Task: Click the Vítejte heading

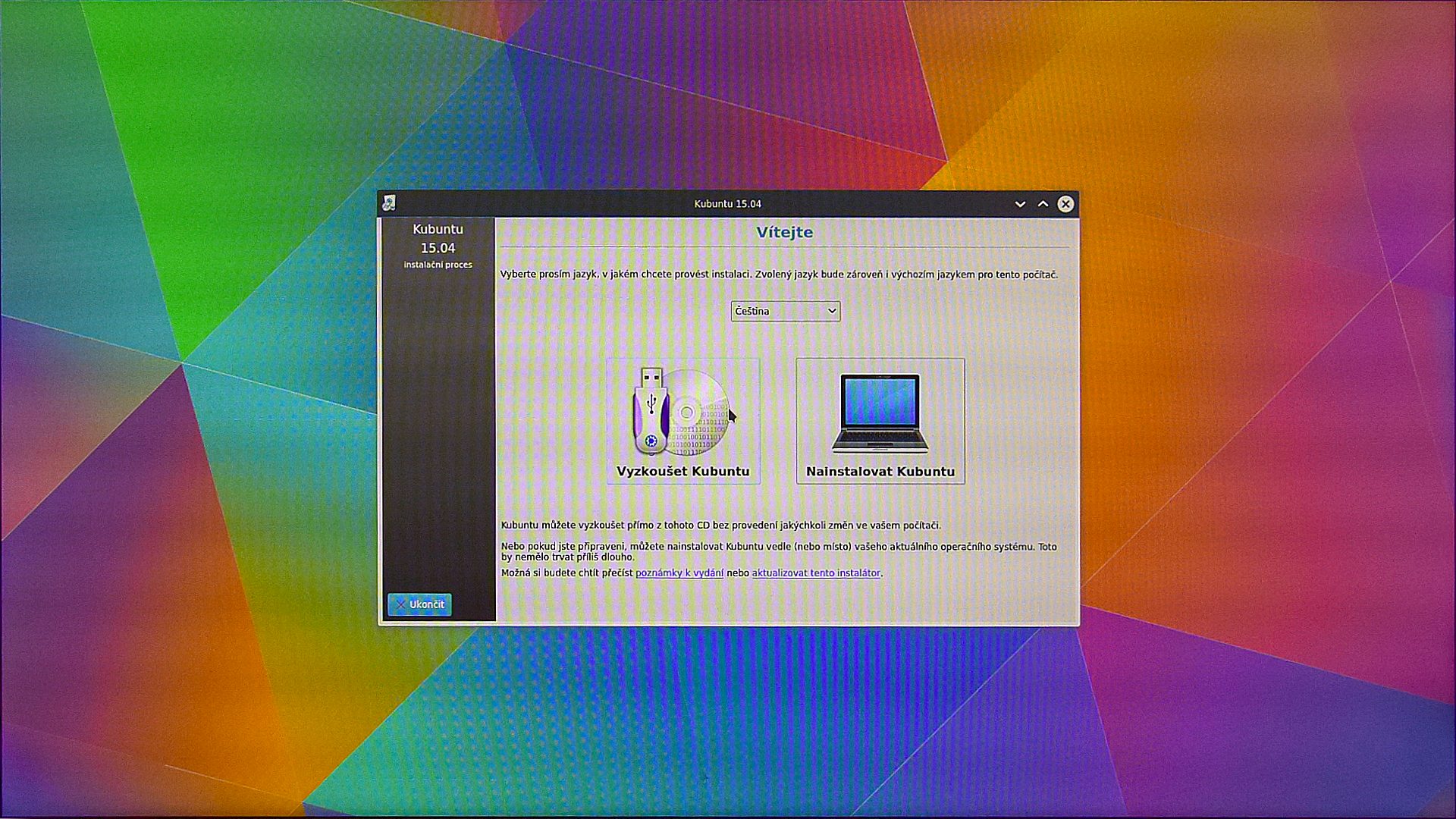Action: [785, 232]
